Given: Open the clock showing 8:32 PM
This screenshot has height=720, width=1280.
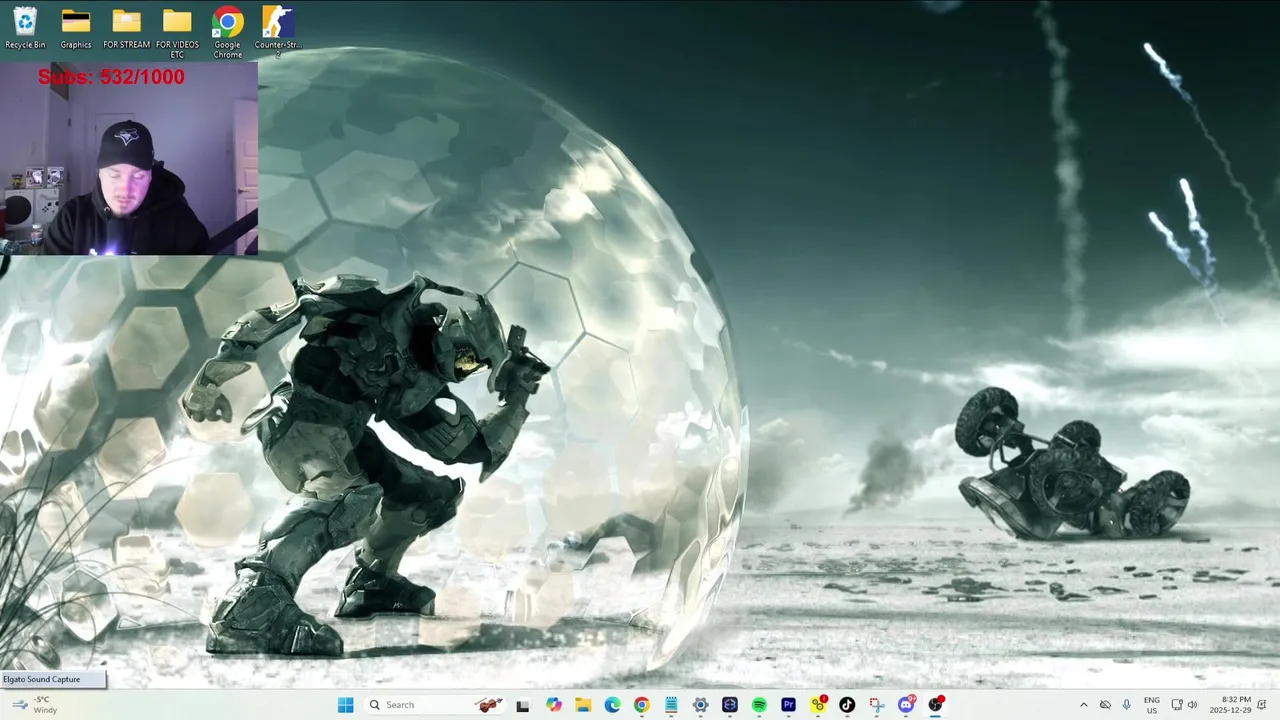Looking at the screenshot, I should (x=1230, y=705).
